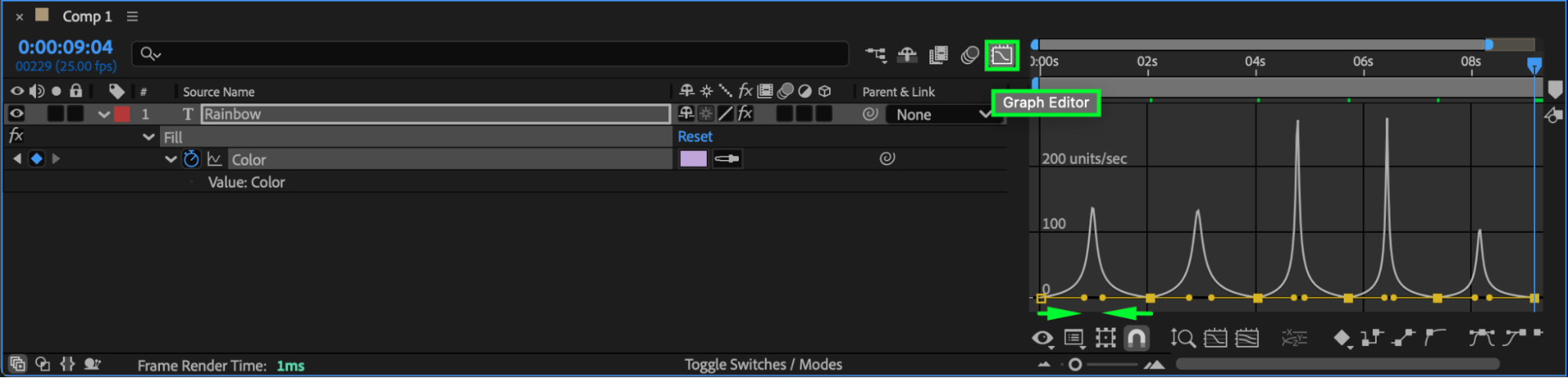
Task: Click Convert keyframes to Hold icon
Action: tap(1371, 338)
